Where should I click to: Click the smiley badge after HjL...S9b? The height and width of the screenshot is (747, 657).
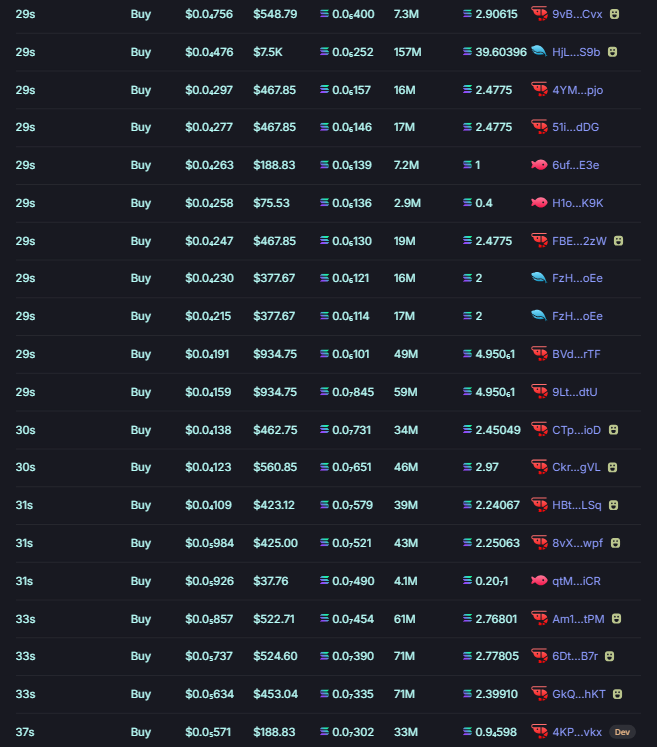[x=613, y=51]
